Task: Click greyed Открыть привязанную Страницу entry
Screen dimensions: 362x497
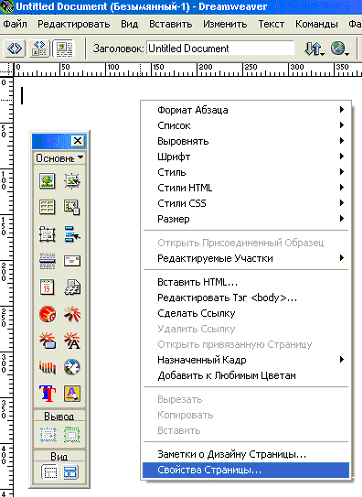Action: (246, 344)
